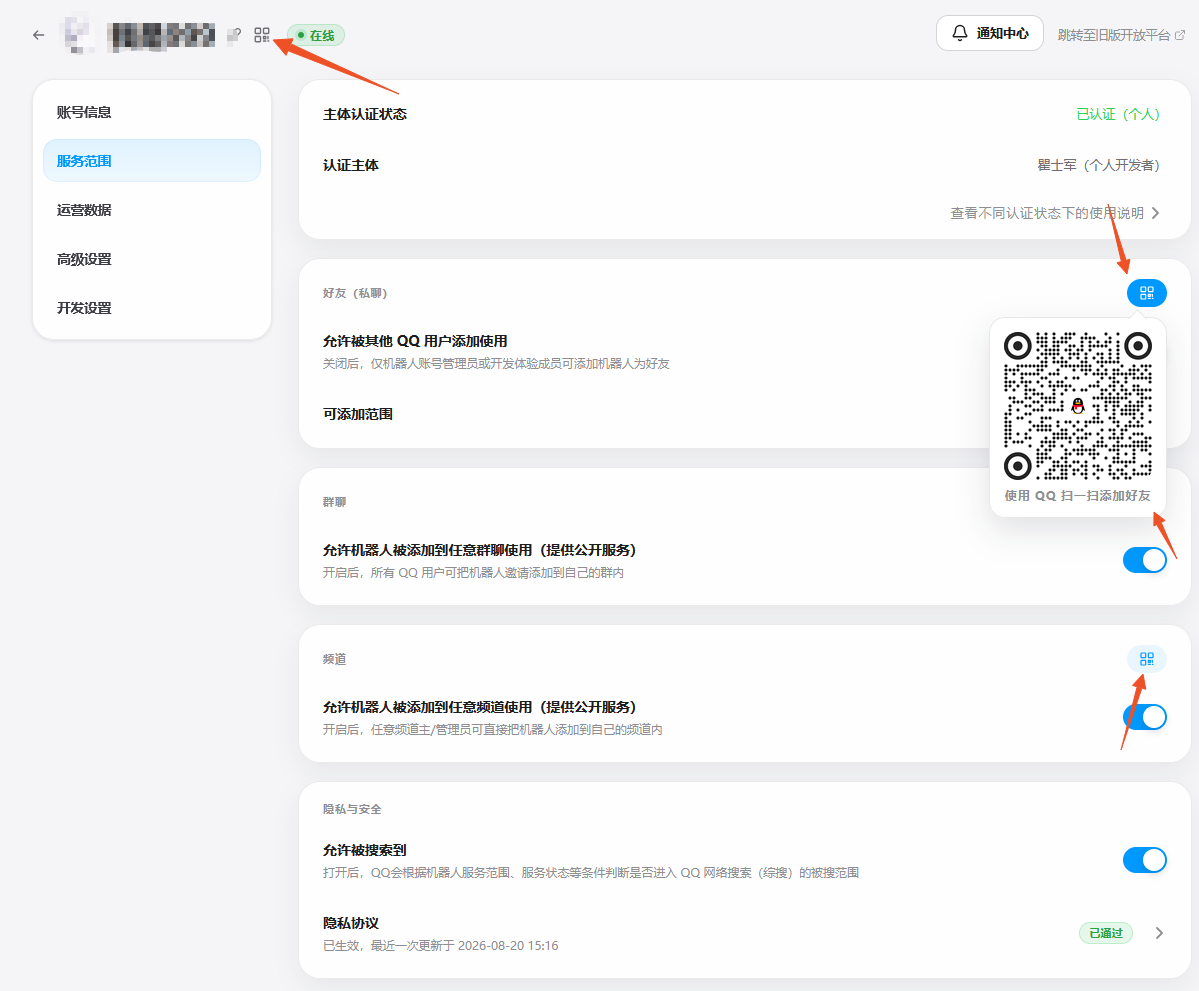The image size is (1199, 991).
Task: Click 隐私与安全 section label
Action: pos(352,809)
